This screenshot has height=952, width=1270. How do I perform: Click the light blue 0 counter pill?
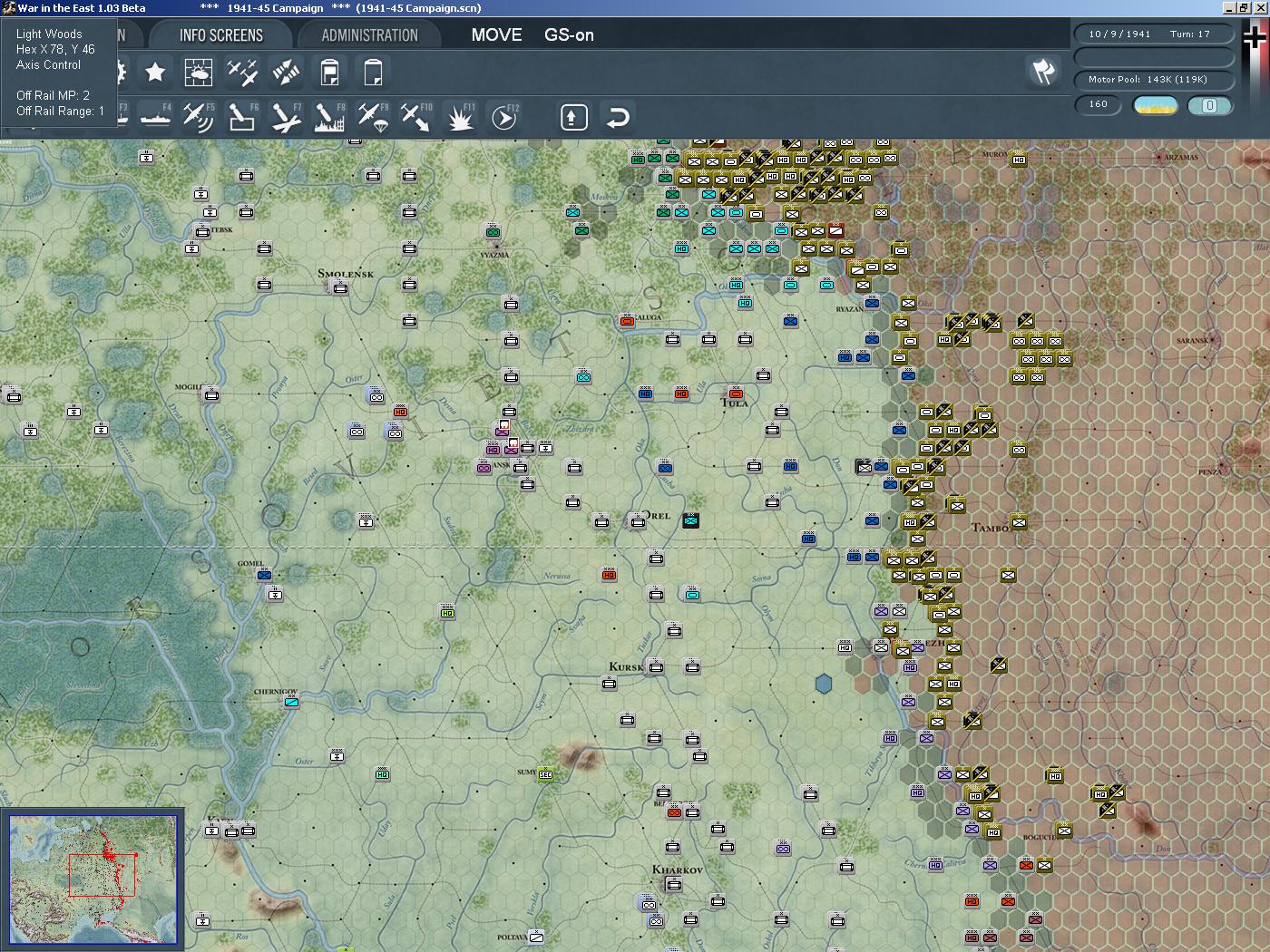coord(1209,105)
